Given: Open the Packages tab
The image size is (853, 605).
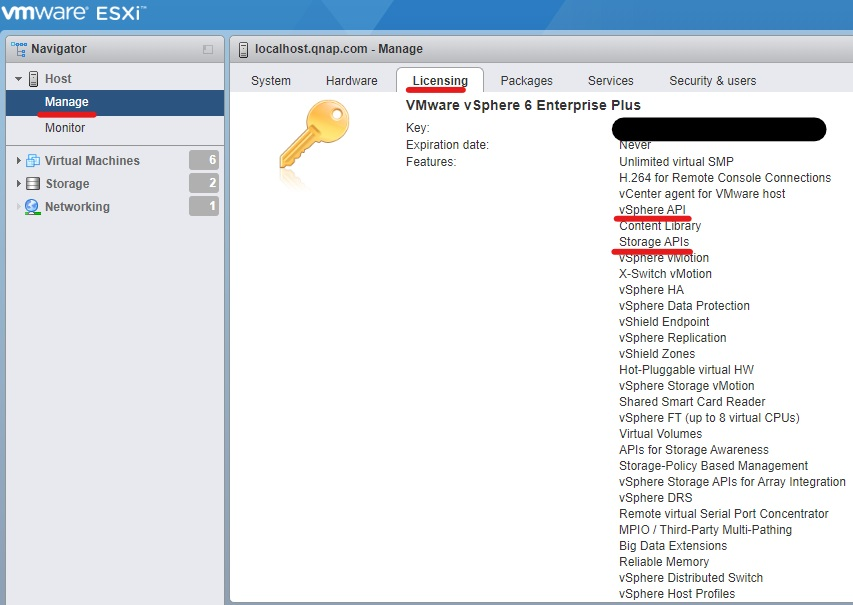Looking at the screenshot, I should pyautogui.click(x=526, y=80).
